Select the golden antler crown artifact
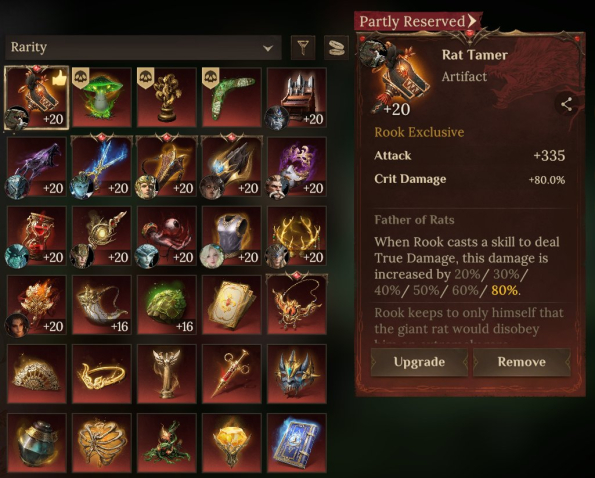The image size is (595, 478). [x=297, y=236]
